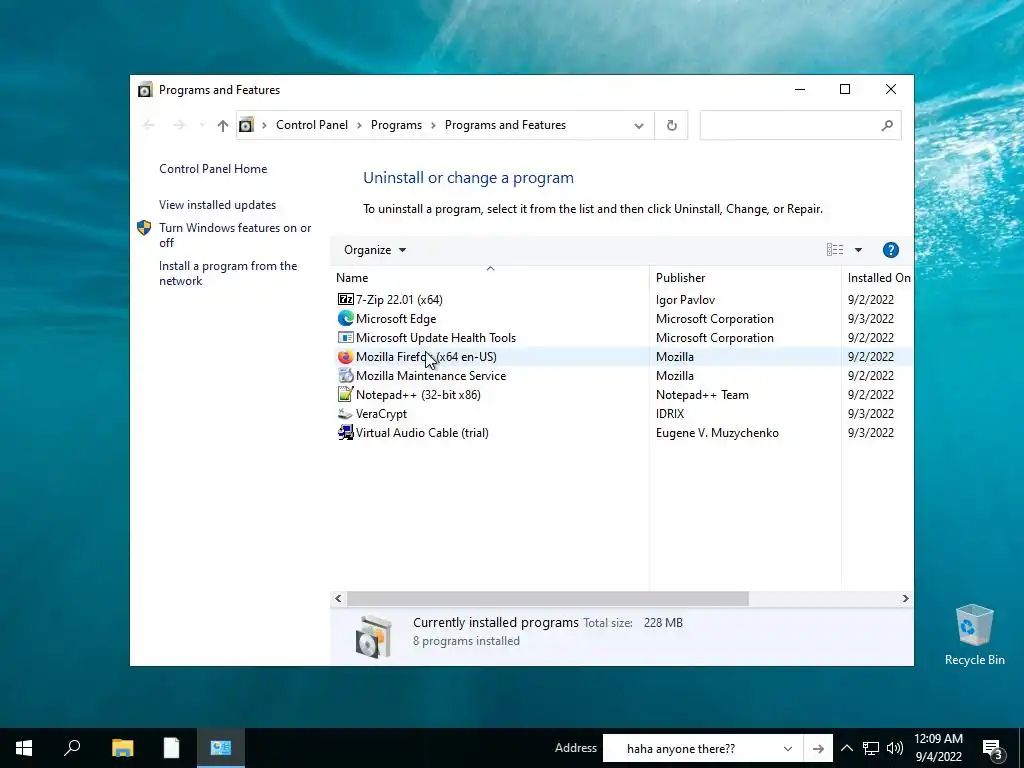Open the Recycle Bin on desktop

[974, 635]
